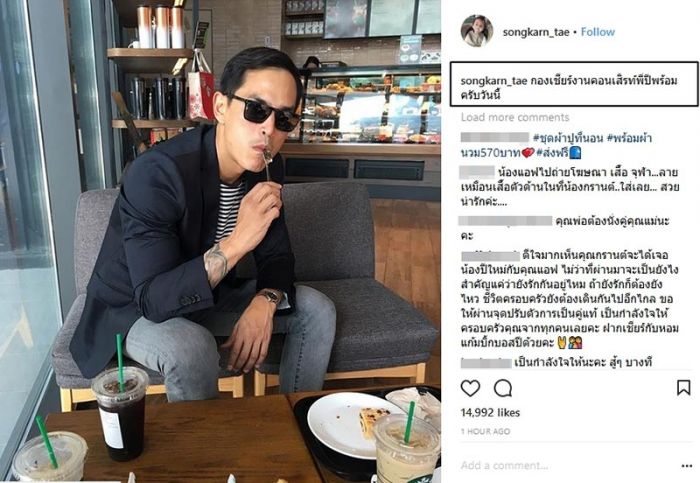Open blurred commenter name before ดีใจมาก comment
700x483 pixels.
click(x=491, y=256)
